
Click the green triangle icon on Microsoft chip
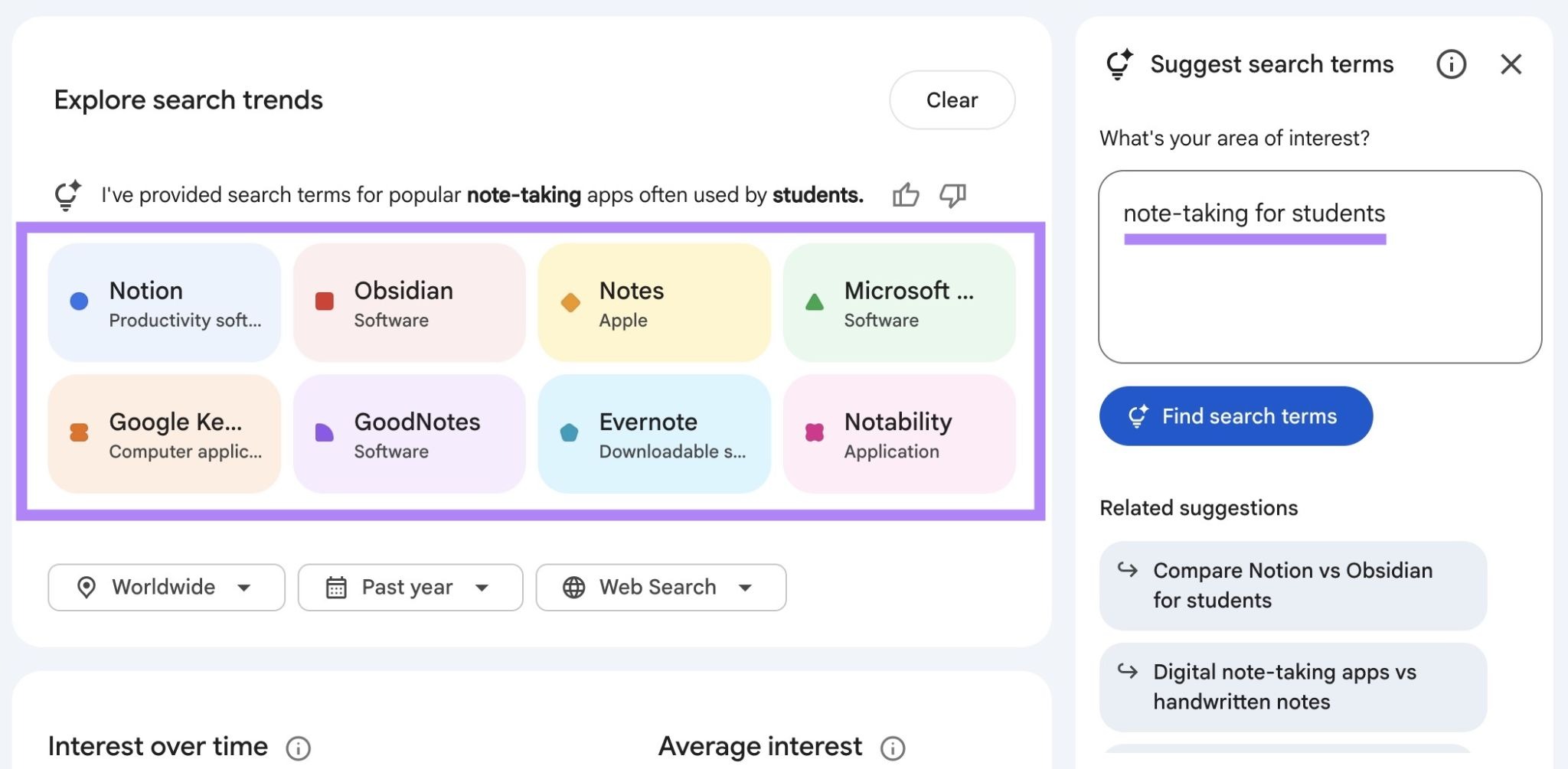point(815,301)
